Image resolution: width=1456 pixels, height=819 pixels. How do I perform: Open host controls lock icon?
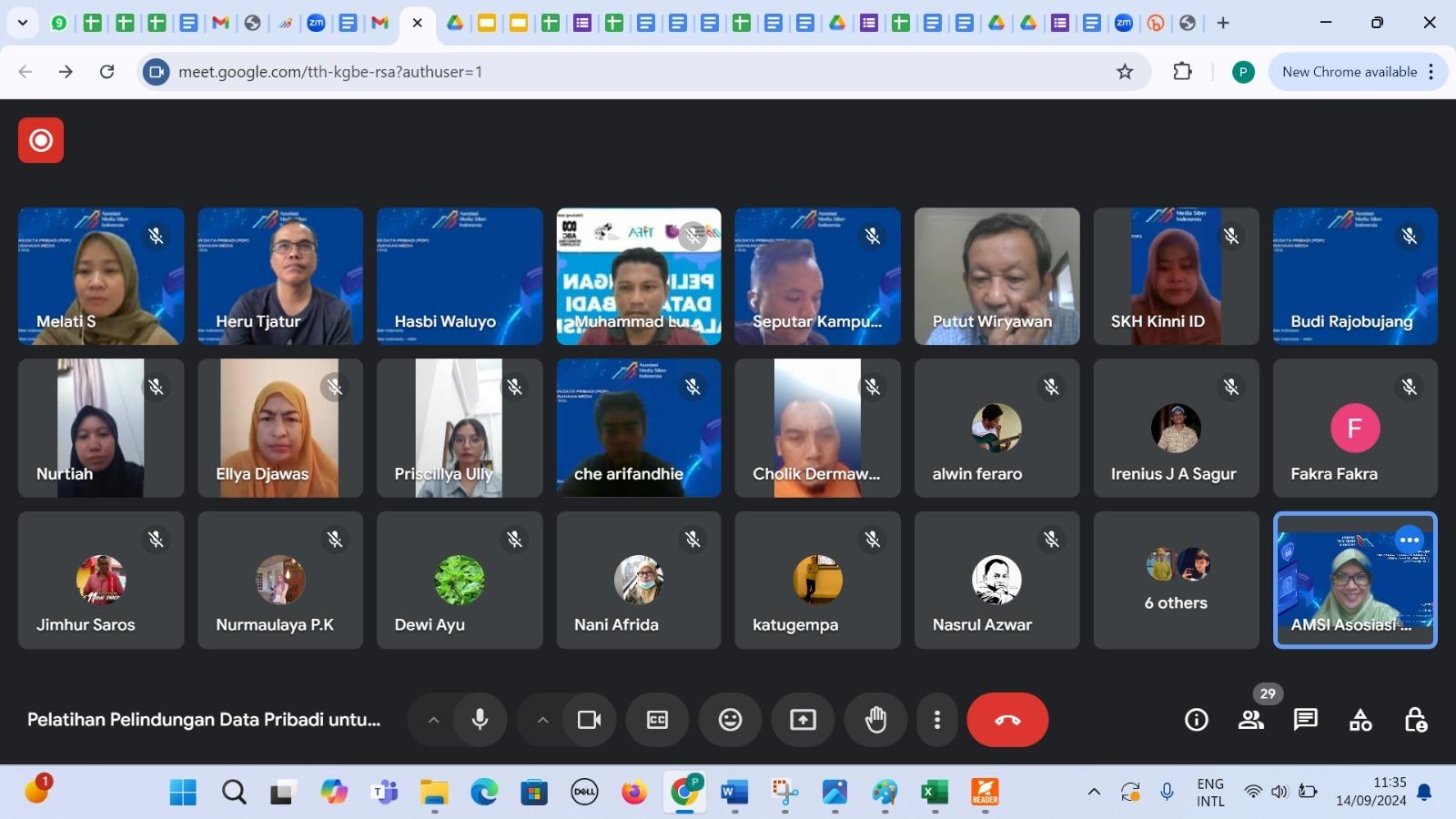click(1415, 720)
